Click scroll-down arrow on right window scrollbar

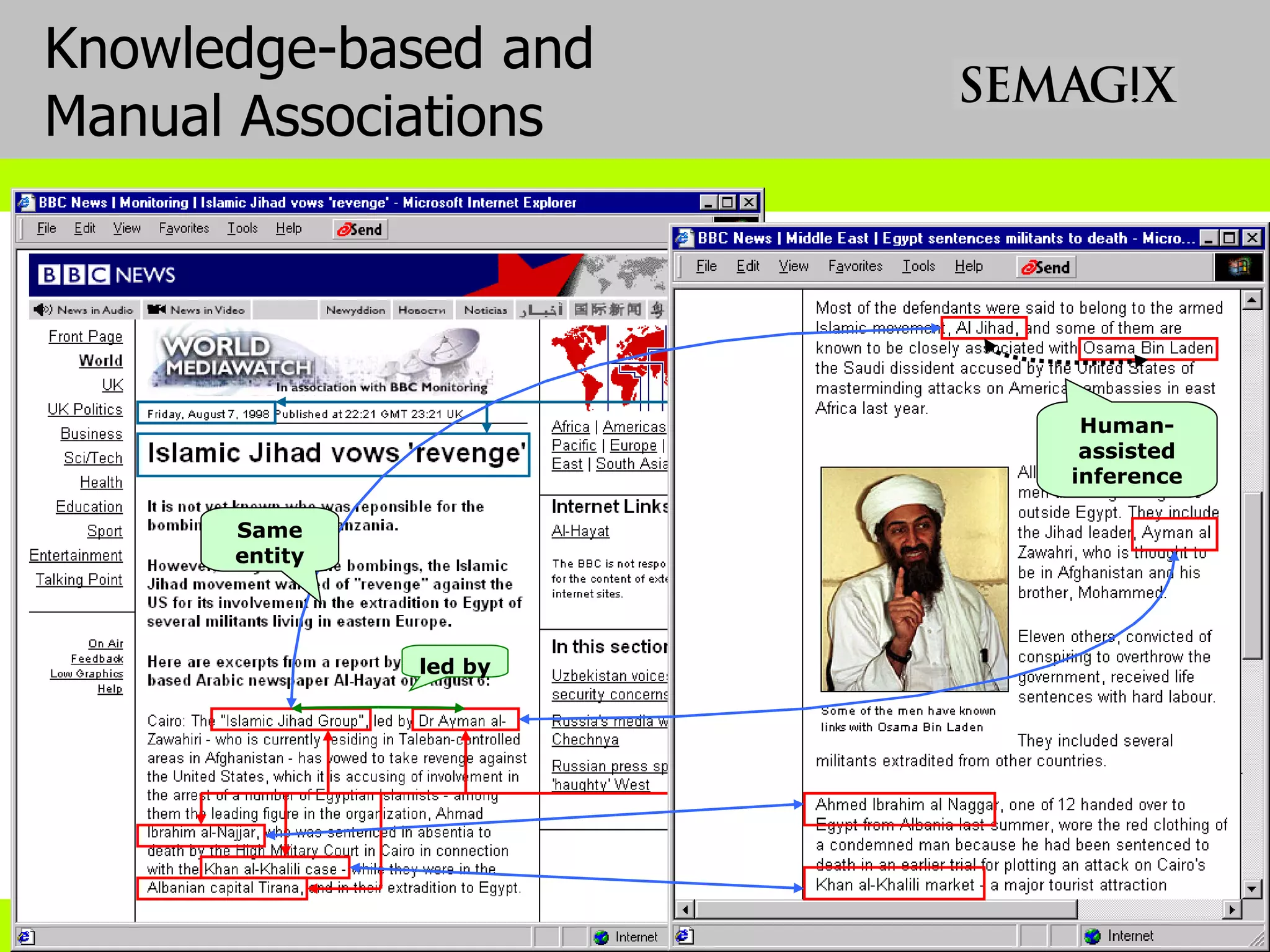(x=1252, y=889)
